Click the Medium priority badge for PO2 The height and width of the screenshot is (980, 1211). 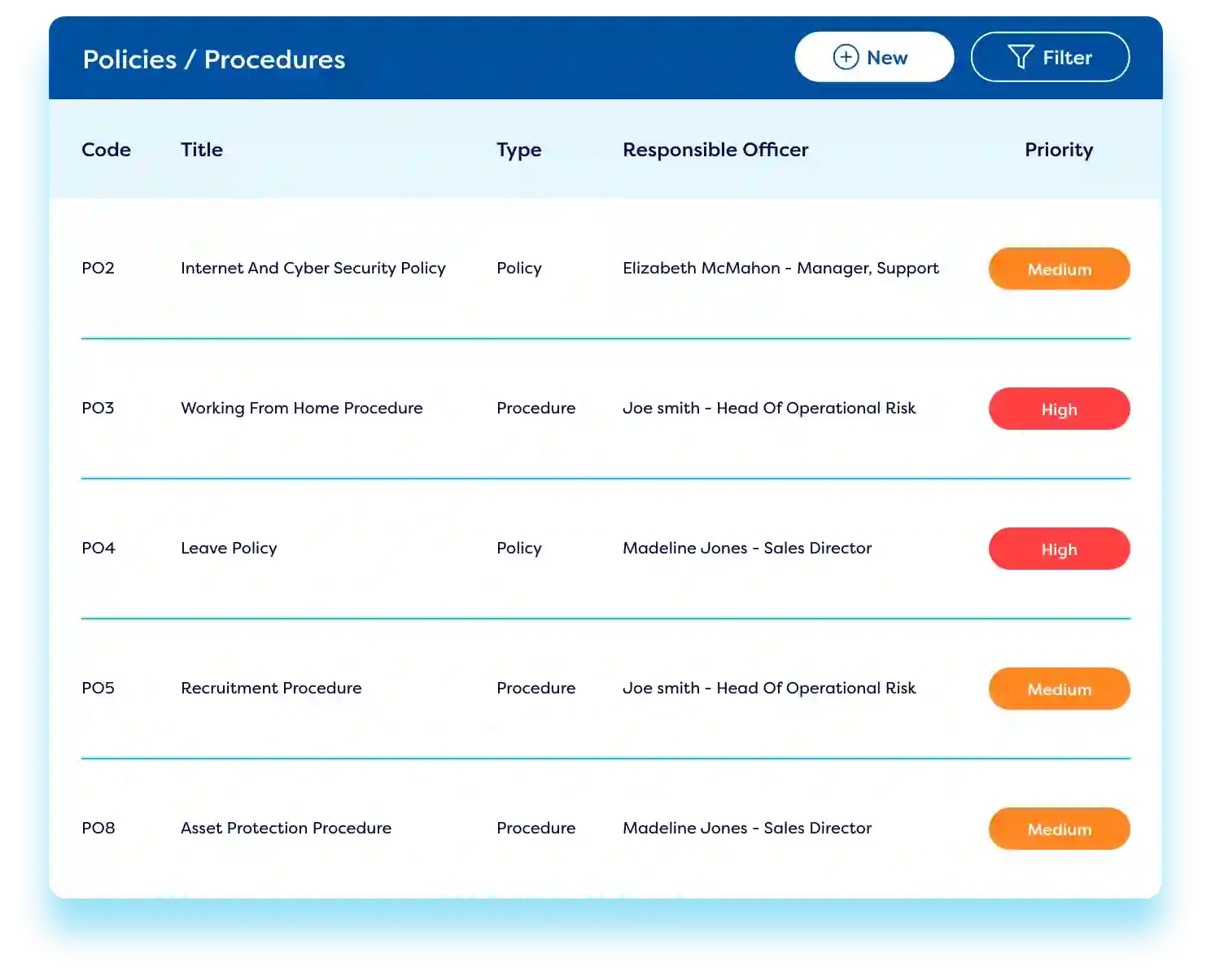(x=1059, y=269)
